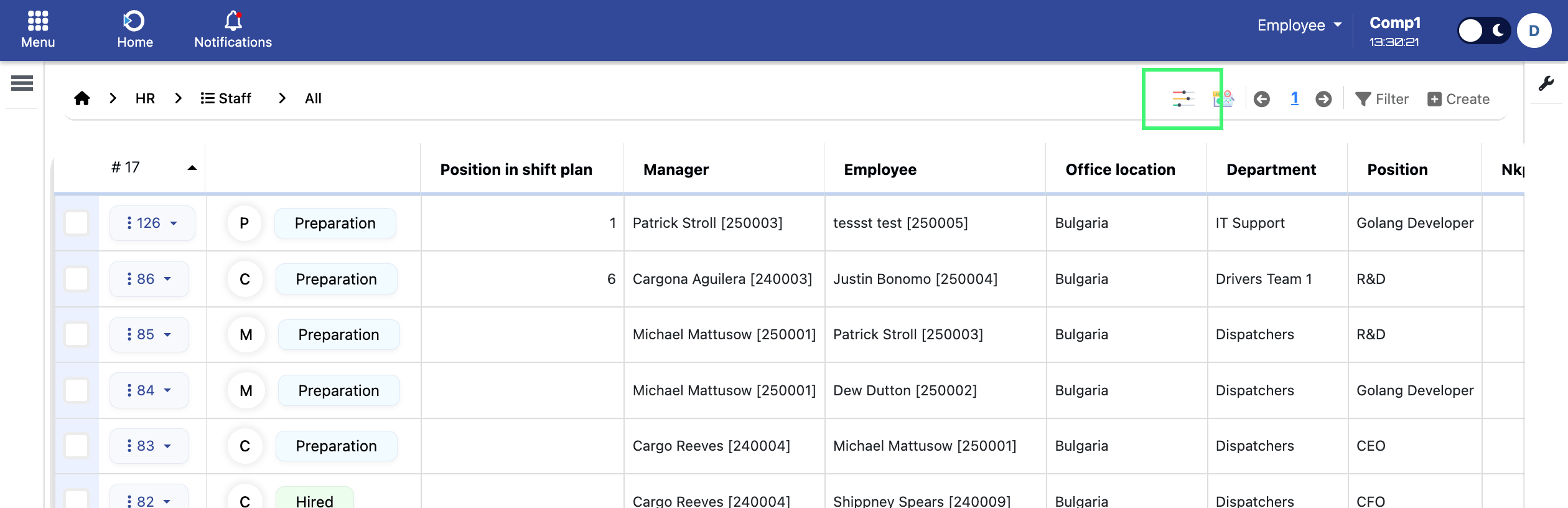Viewport: 1568px width, 508px height.
Task: Navigate to HR breadcrumb
Action: [x=145, y=98]
